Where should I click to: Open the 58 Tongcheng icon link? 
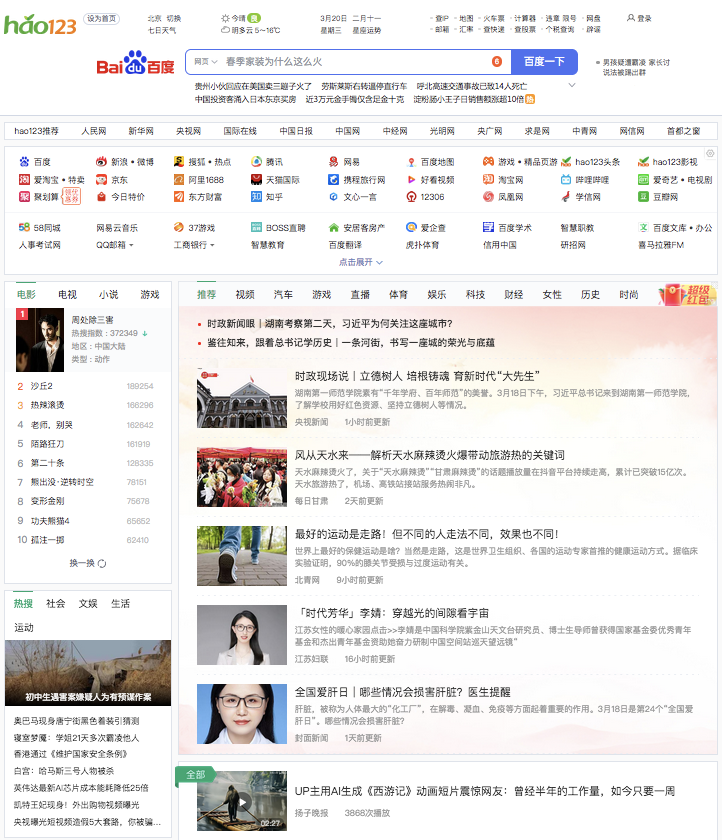coord(24,227)
